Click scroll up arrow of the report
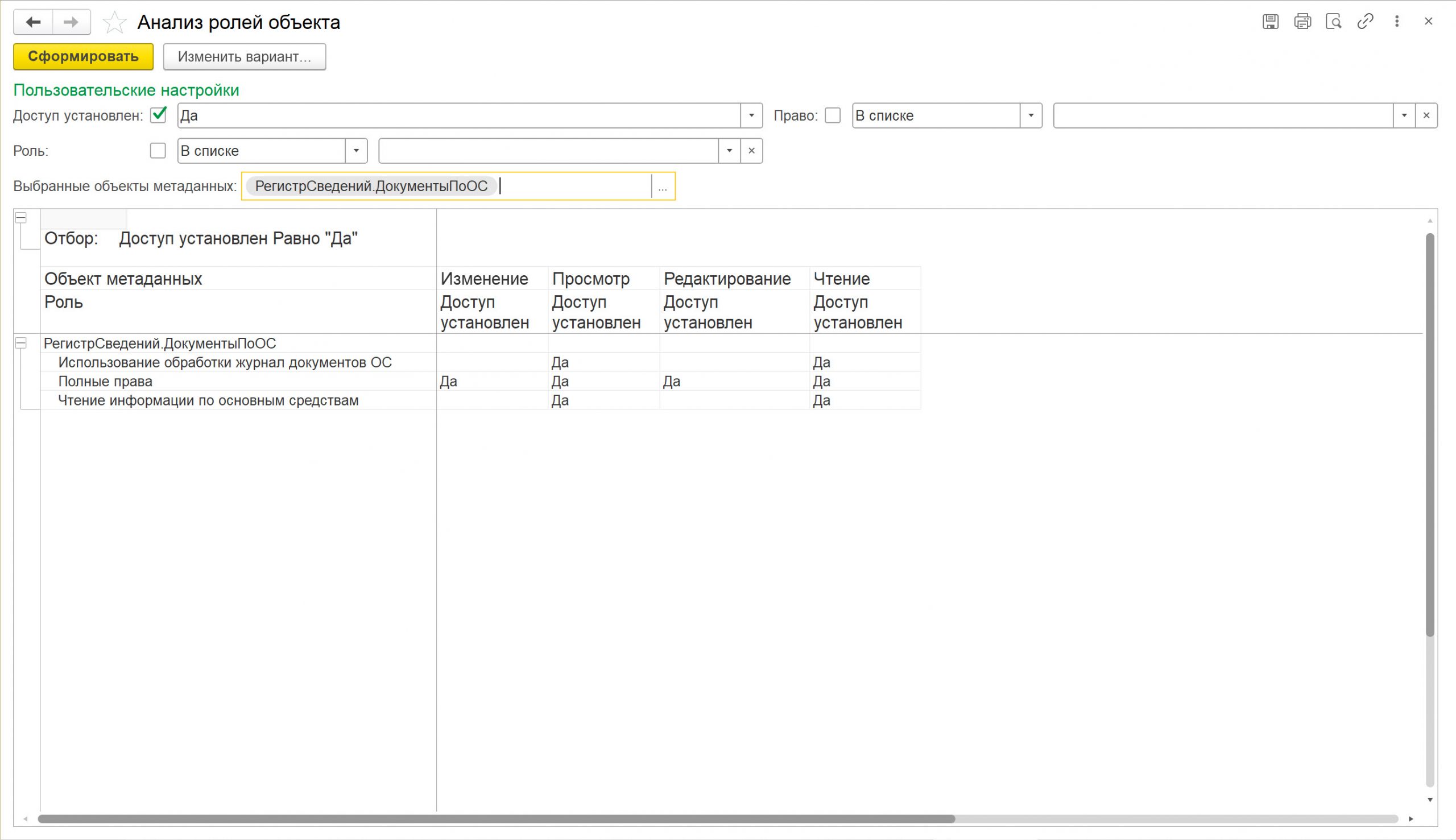Screen dimensions: 1456x840 click(x=1430, y=221)
